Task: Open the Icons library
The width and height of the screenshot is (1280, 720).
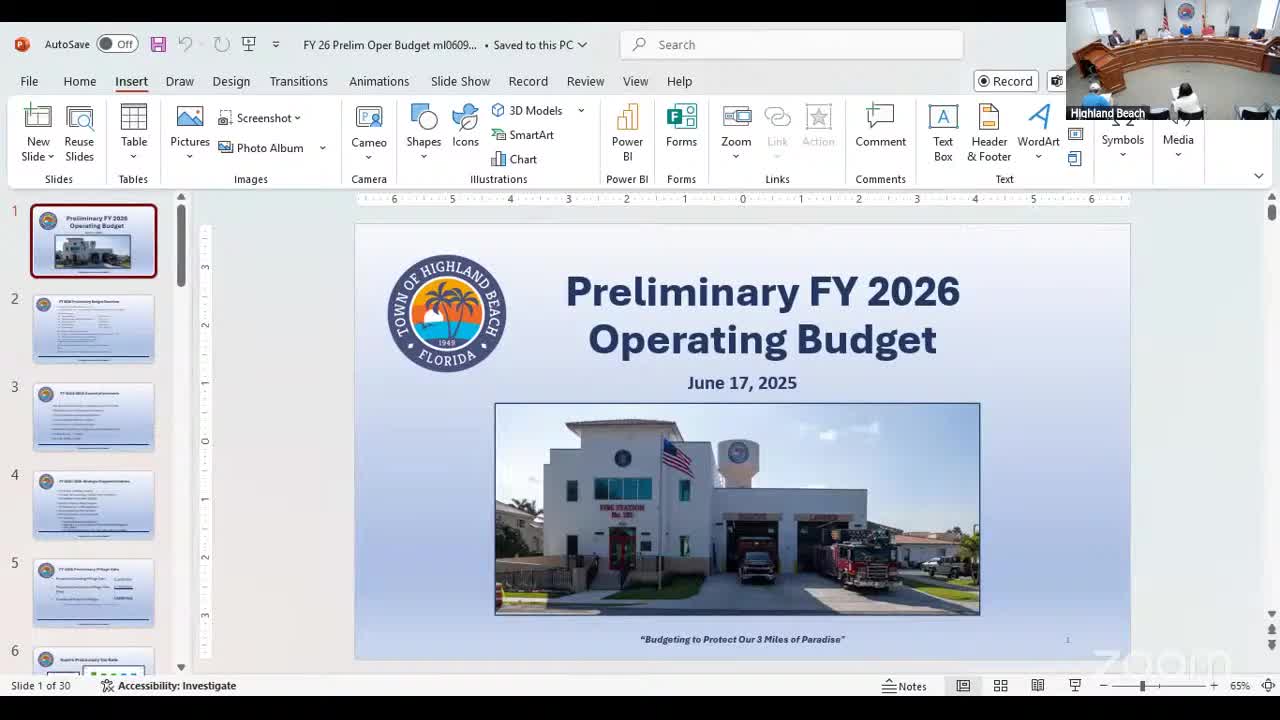Action: click(x=465, y=127)
